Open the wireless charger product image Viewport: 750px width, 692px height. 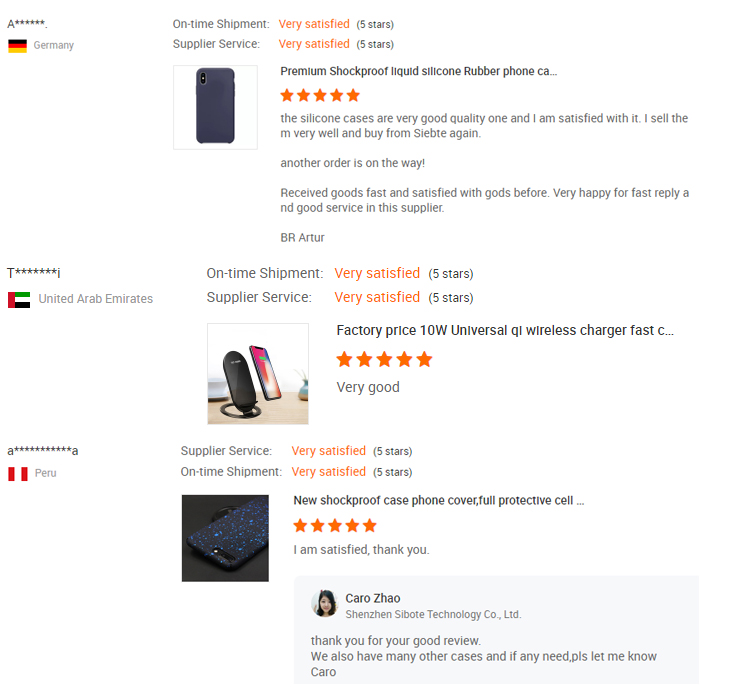pyautogui.click(x=258, y=374)
